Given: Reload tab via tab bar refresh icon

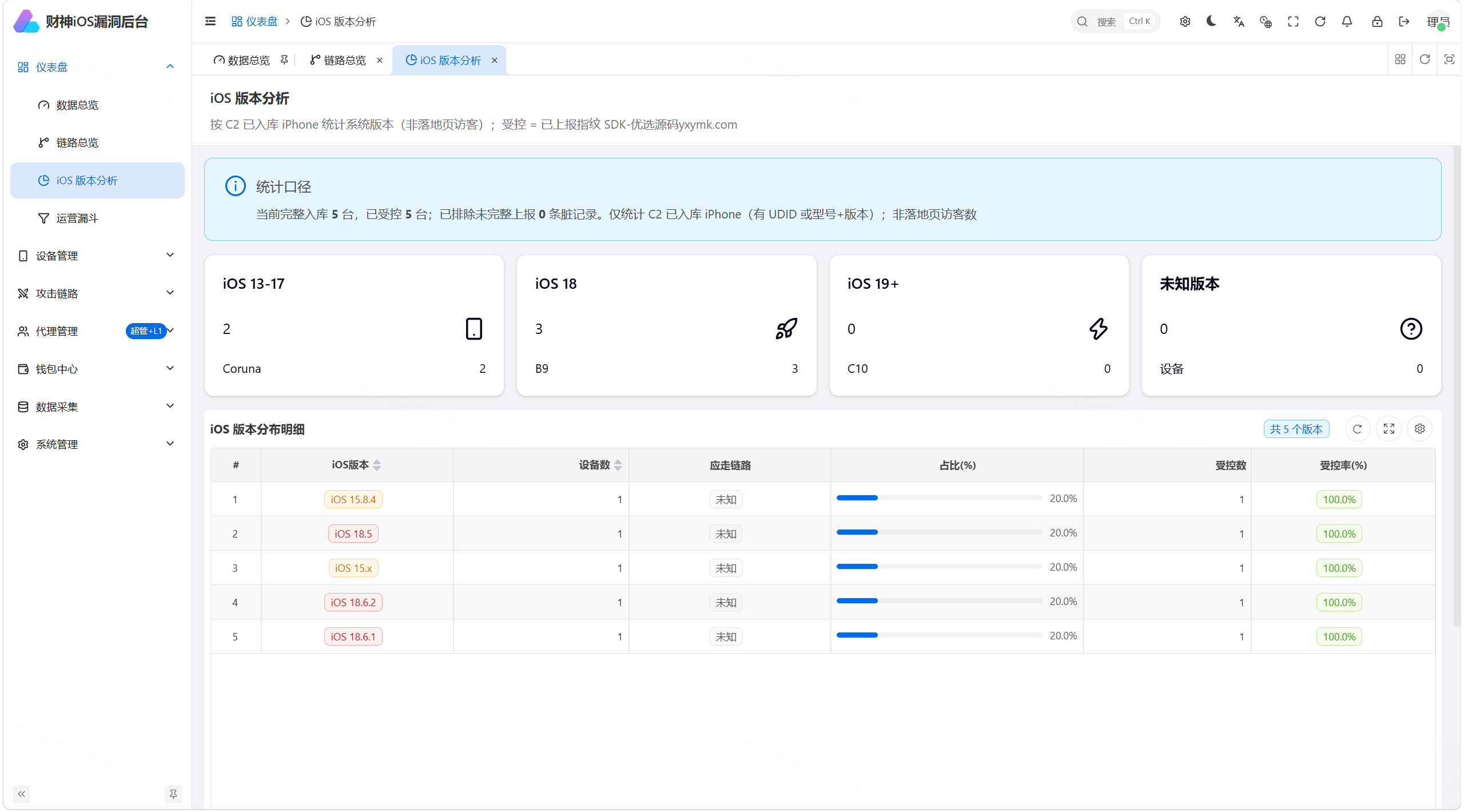Looking at the screenshot, I should [1425, 59].
